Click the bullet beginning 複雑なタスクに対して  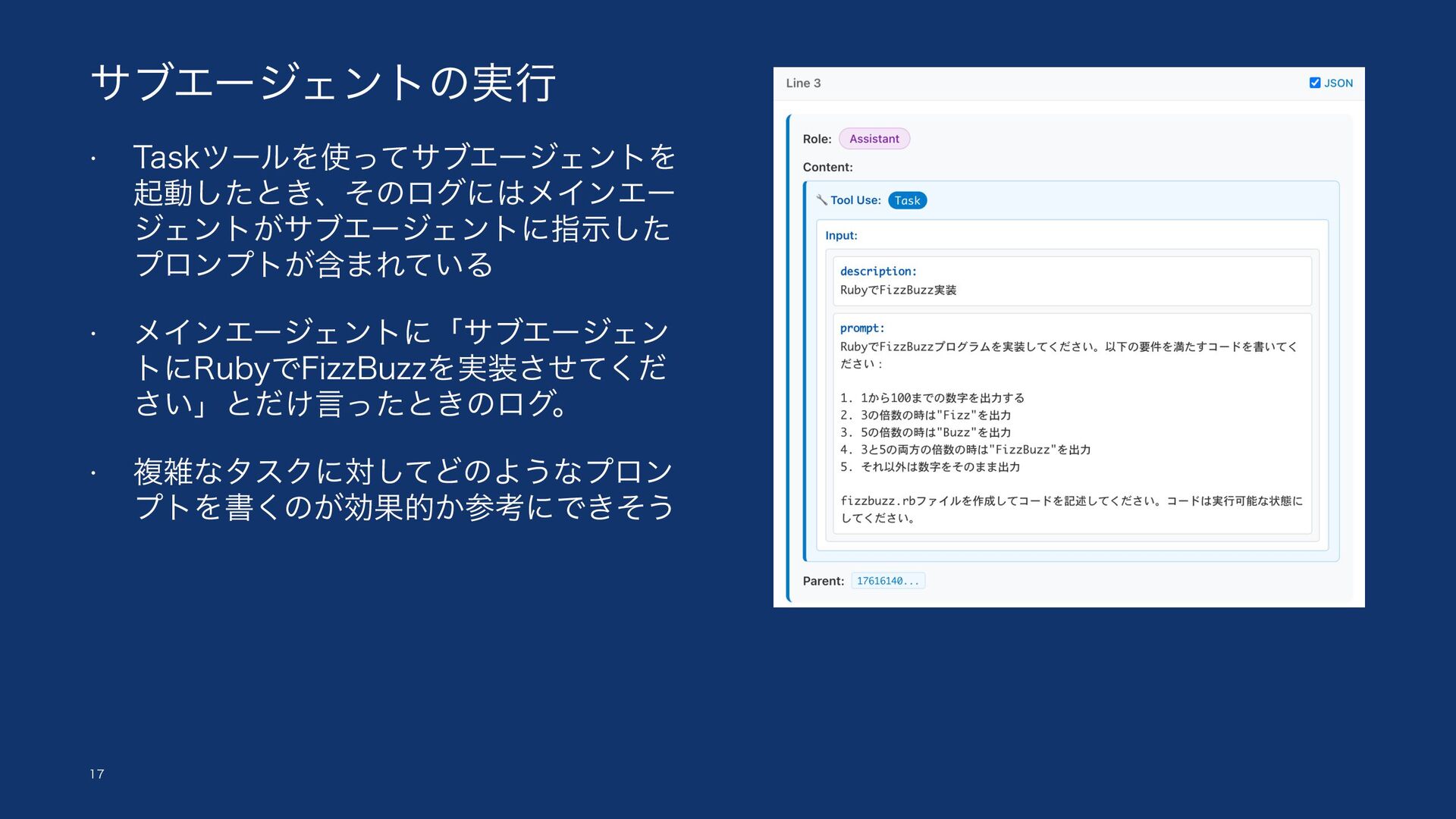point(404,489)
